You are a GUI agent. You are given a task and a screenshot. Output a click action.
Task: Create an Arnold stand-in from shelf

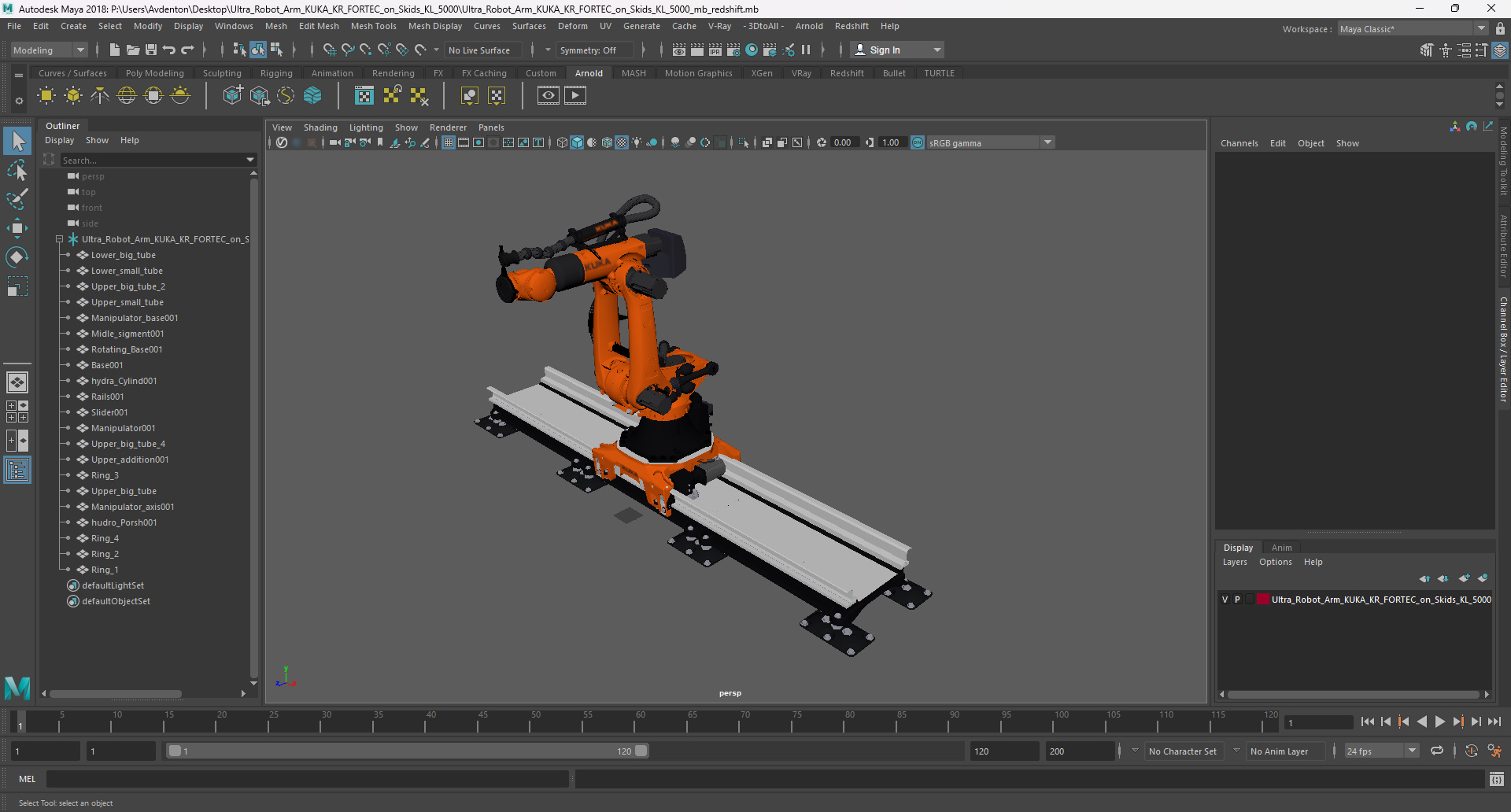[232, 96]
